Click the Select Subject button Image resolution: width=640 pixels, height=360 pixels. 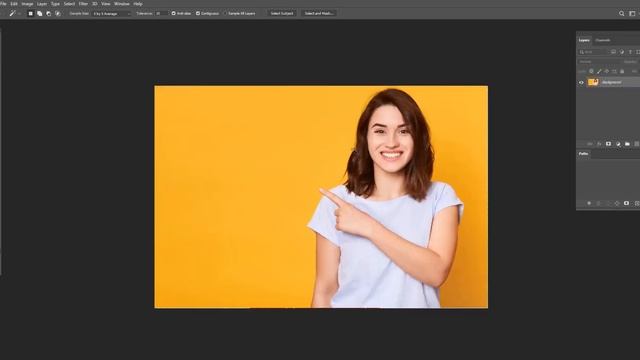pos(282,13)
